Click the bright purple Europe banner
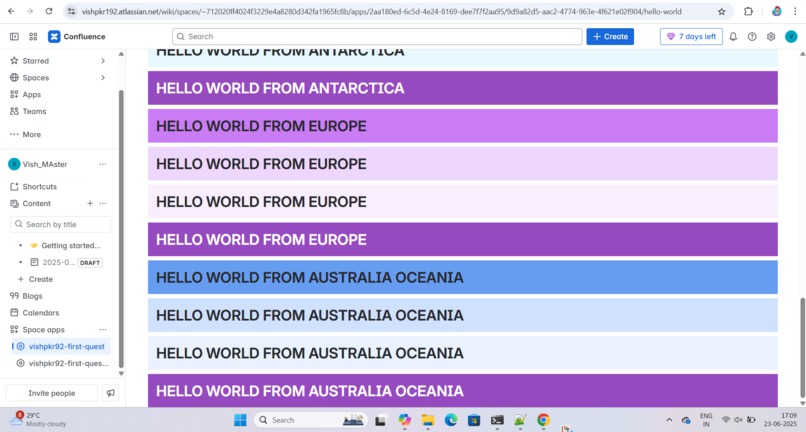The height and width of the screenshot is (432, 806). [x=463, y=126]
